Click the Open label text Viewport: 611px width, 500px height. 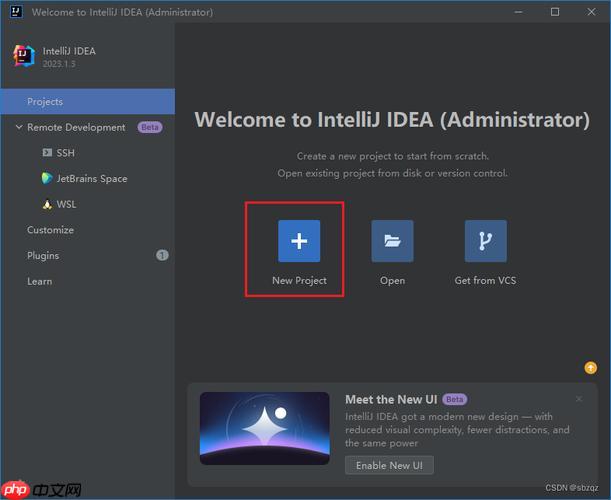coord(392,281)
